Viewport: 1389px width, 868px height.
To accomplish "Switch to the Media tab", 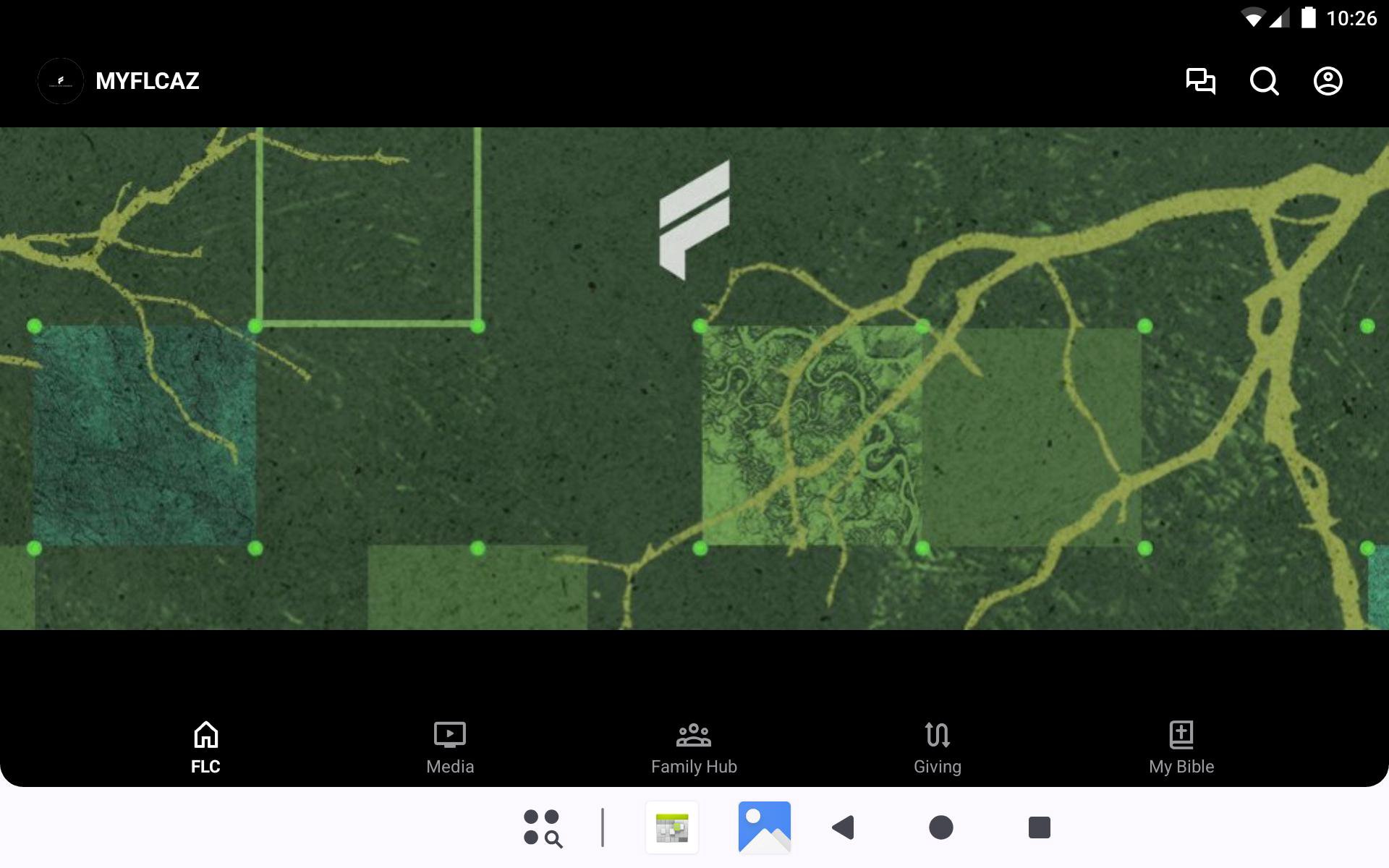I will tap(449, 748).
